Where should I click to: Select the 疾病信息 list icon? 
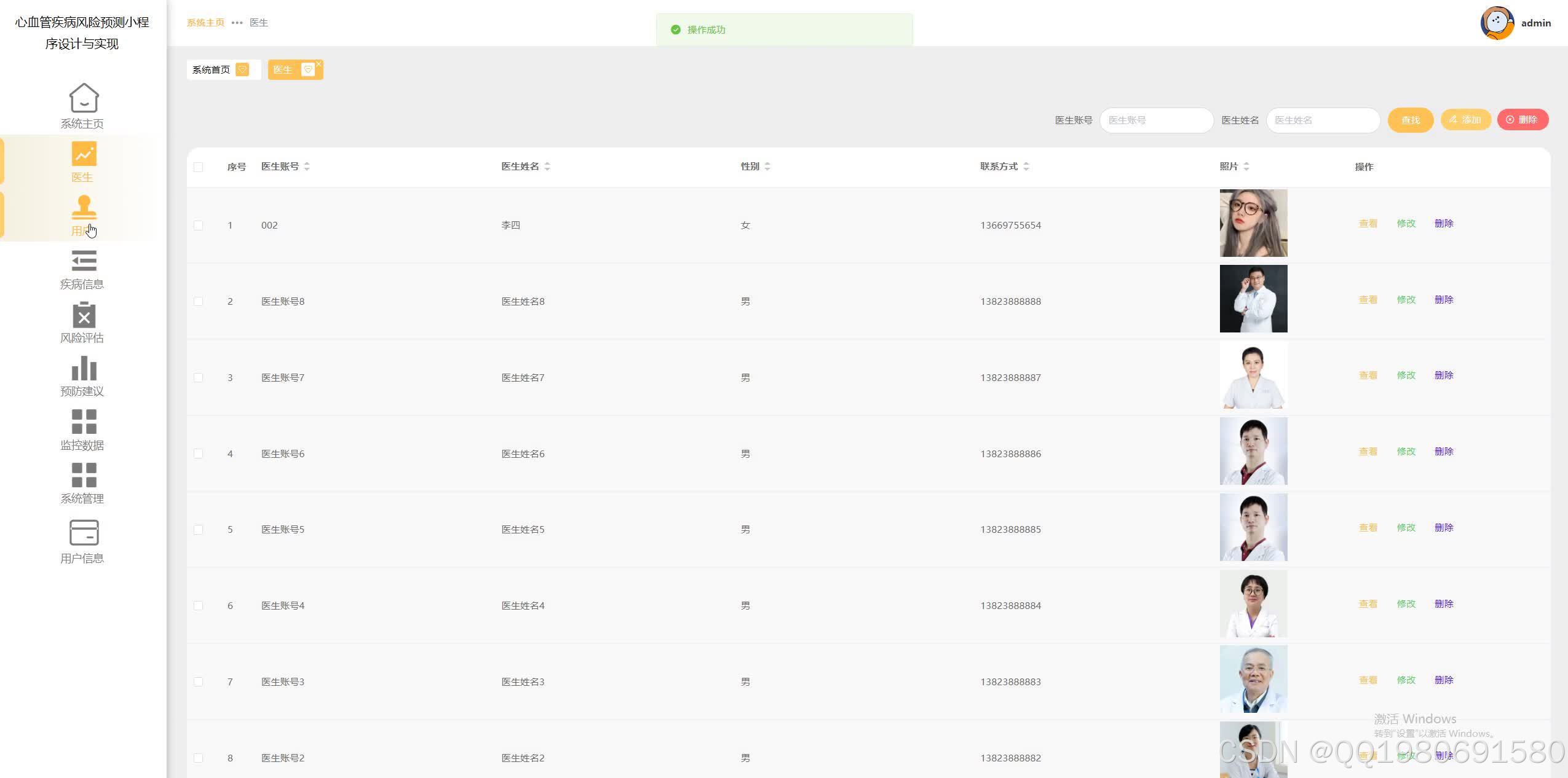tap(84, 261)
